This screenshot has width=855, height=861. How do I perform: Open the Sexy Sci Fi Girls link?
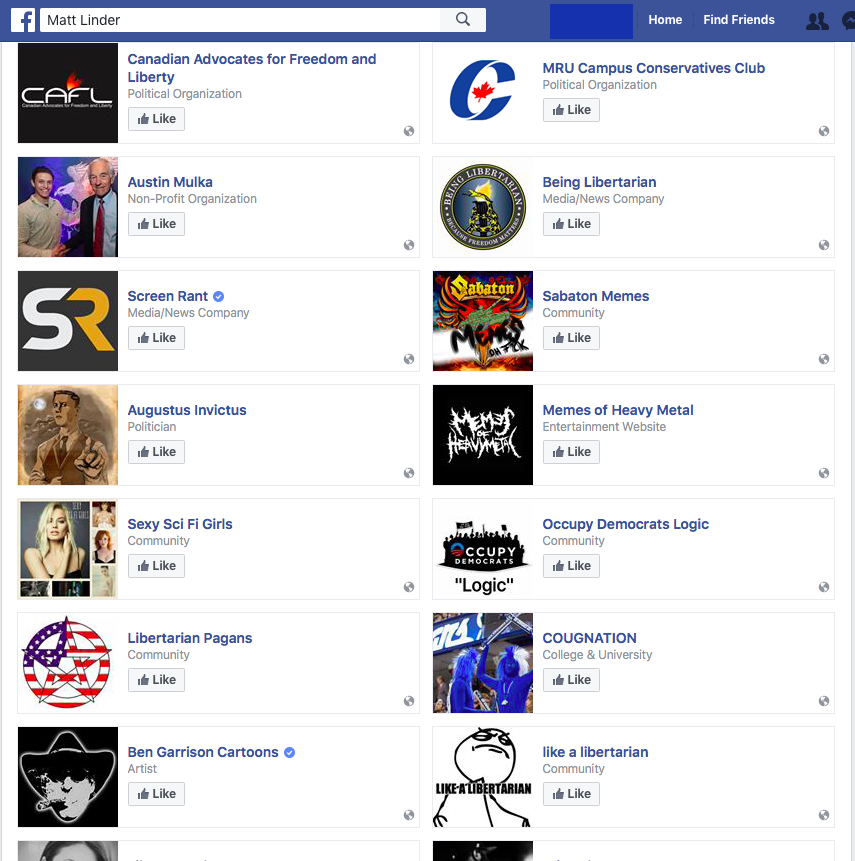pos(180,524)
